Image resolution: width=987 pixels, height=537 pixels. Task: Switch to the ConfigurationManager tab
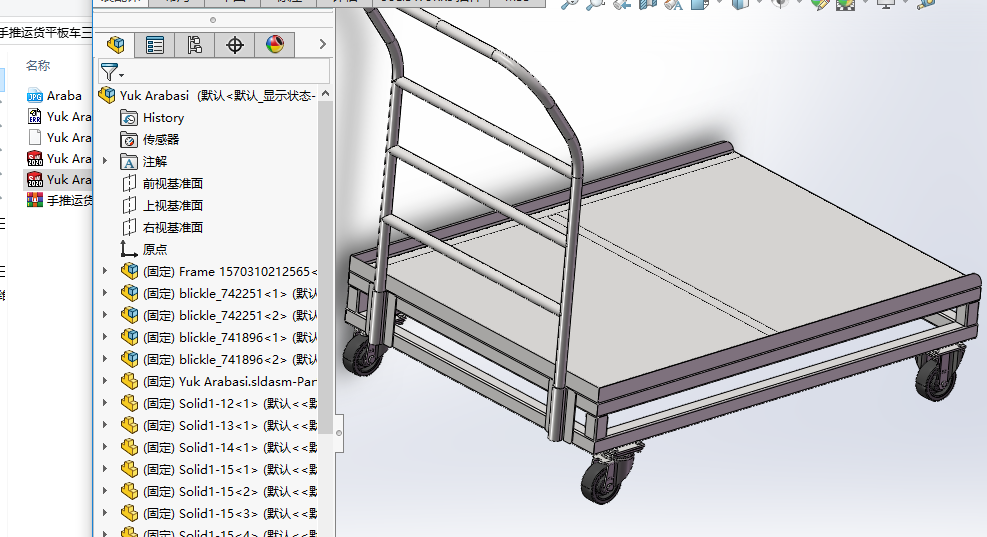pyautogui.click(x=195, y=45)
